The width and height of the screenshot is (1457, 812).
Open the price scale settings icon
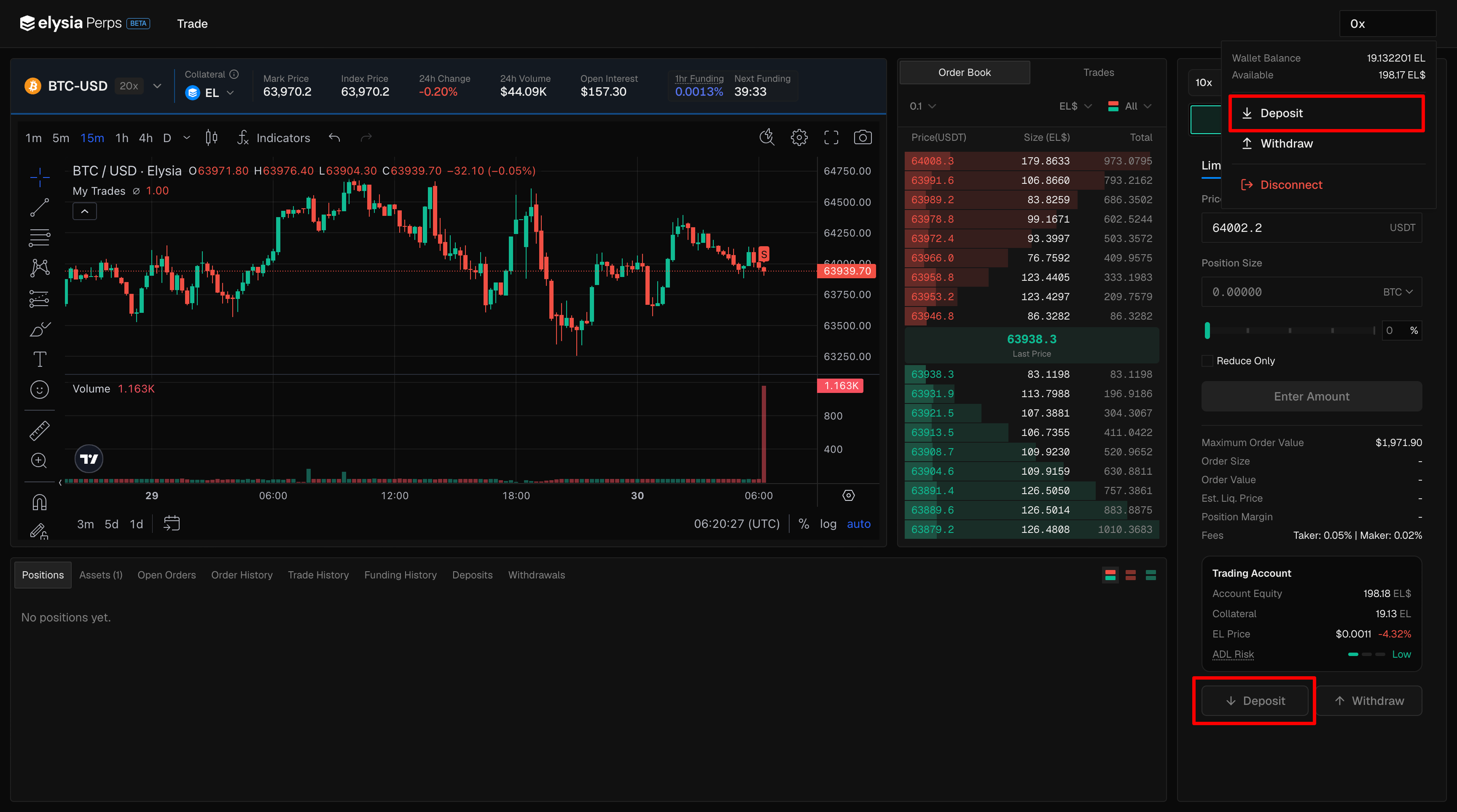coord(848,495)
